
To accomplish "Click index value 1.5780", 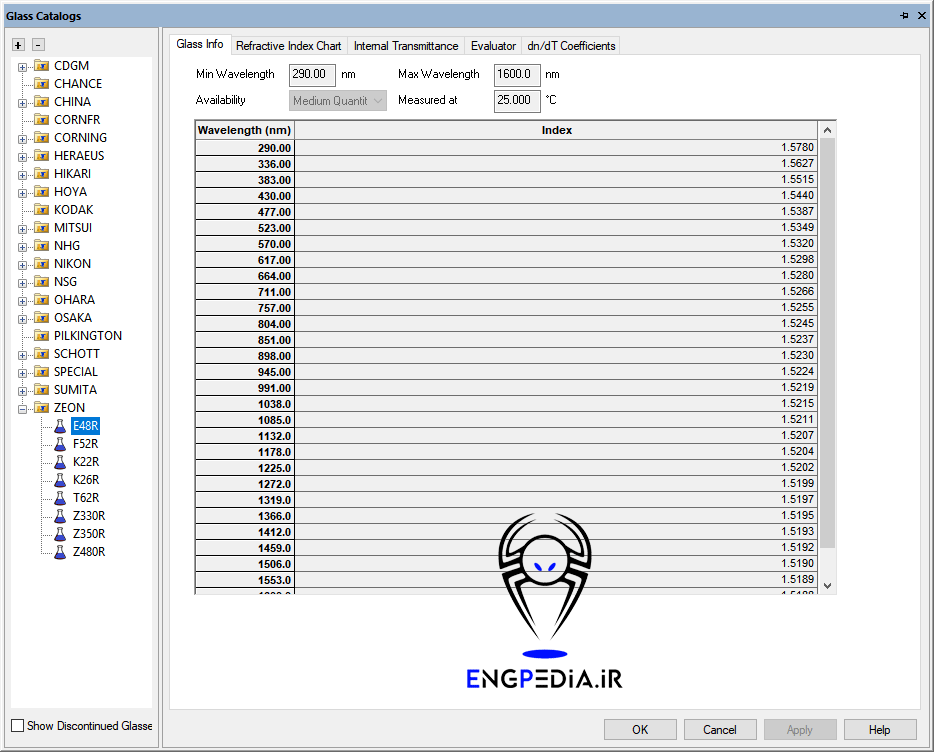I will coord(797,147).
